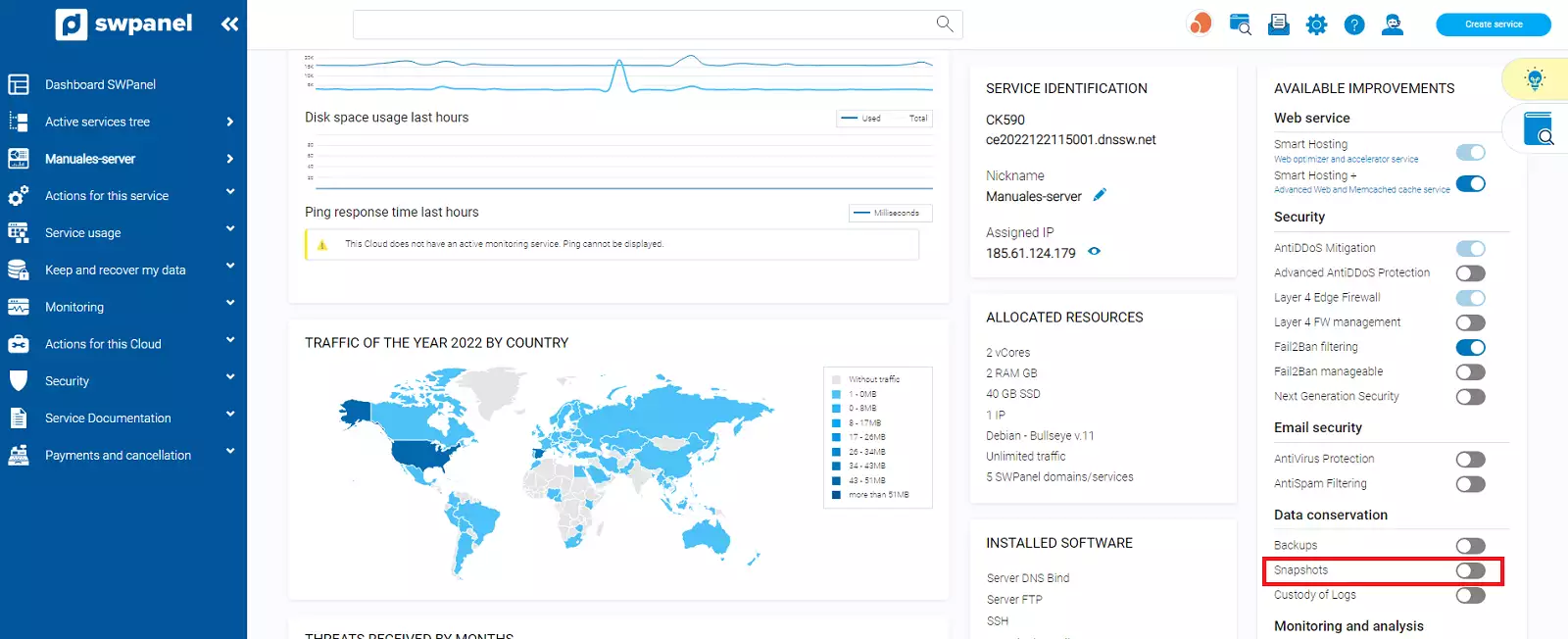This screenshot has height=639, width=1568.
Task: Enable the Snapshots toggle
Action: (1470, 570)
